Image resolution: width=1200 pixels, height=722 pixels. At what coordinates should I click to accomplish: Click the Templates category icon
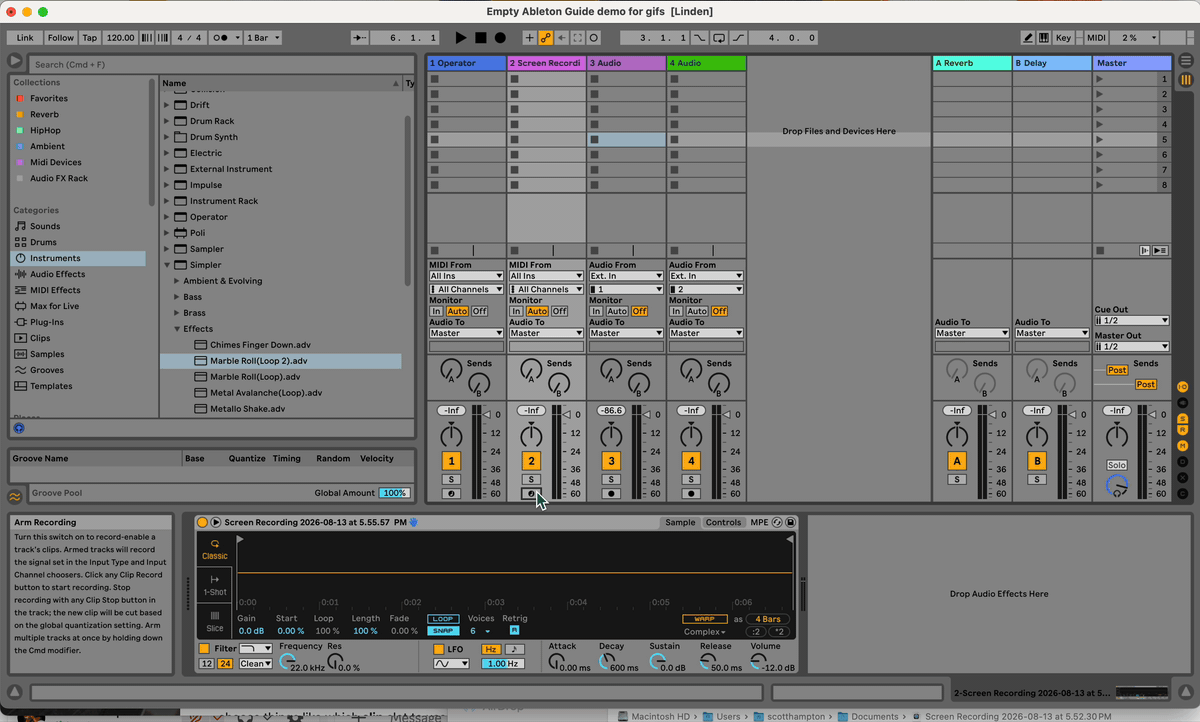(20, 386)
